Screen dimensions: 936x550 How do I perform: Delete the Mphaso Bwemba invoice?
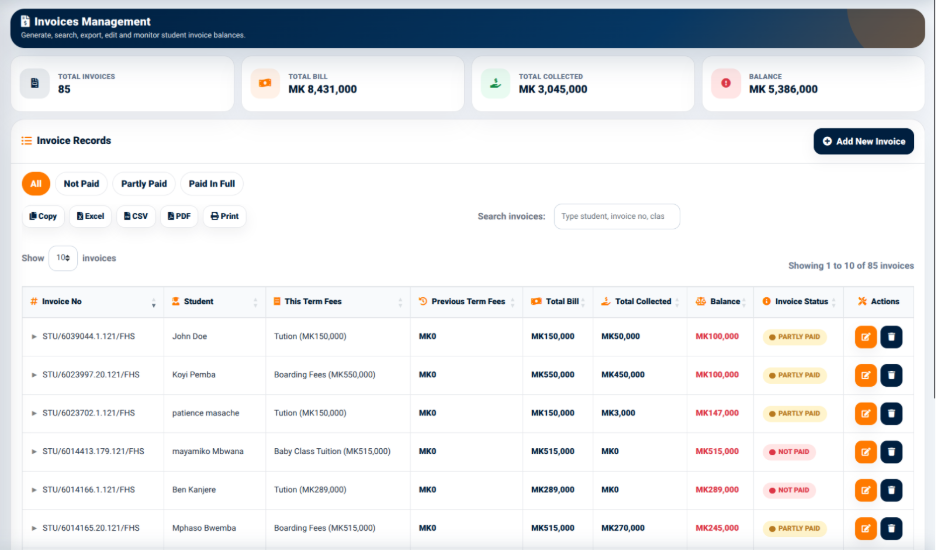point(891,529)
